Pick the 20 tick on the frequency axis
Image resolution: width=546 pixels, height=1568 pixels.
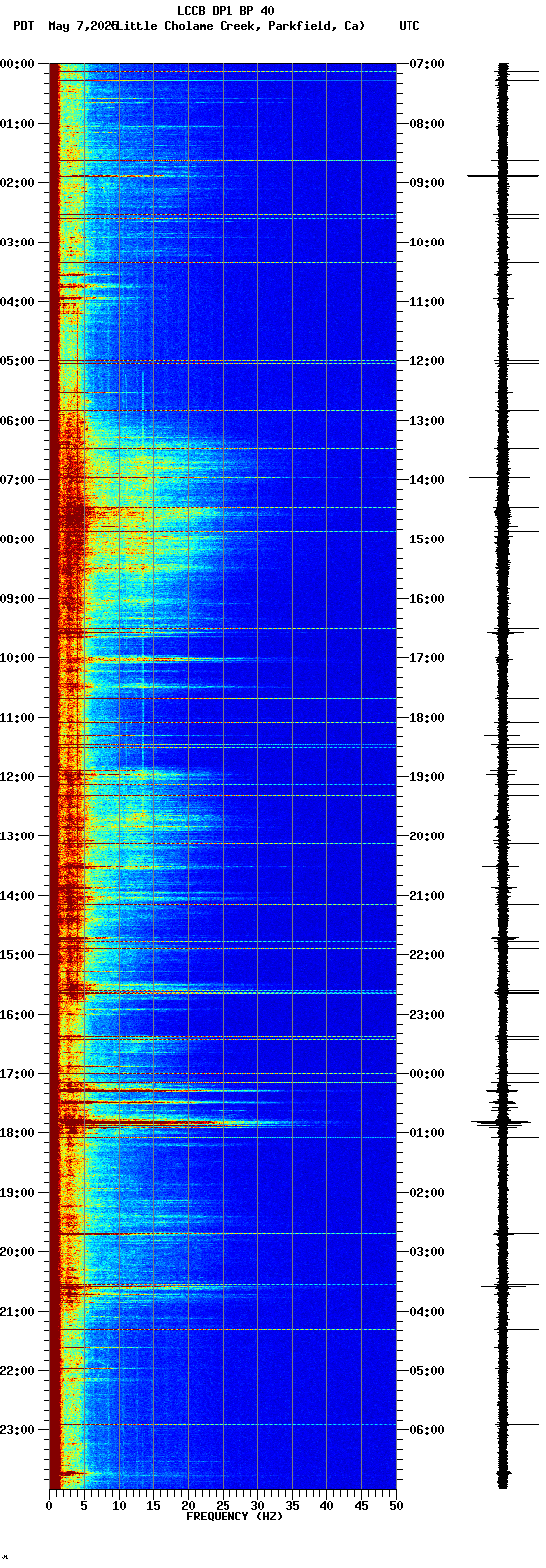(188, 1506)
